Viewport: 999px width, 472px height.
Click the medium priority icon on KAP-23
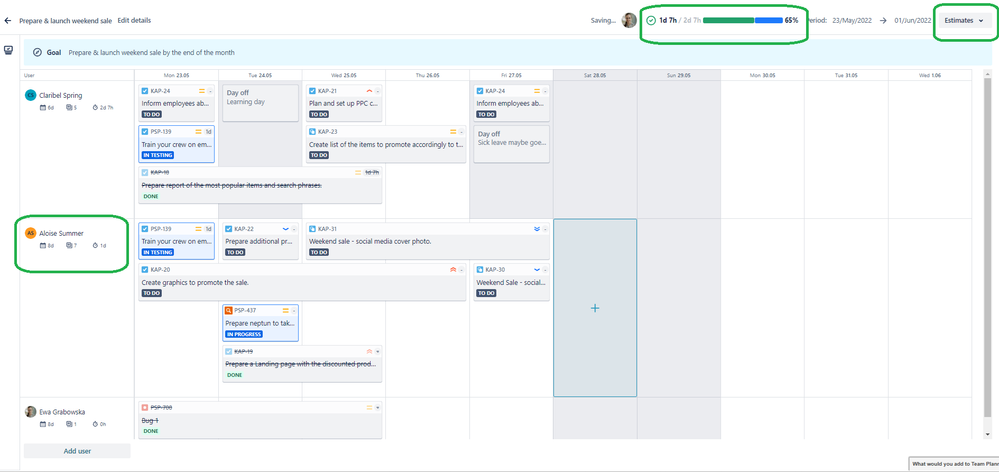pos(453,132)
